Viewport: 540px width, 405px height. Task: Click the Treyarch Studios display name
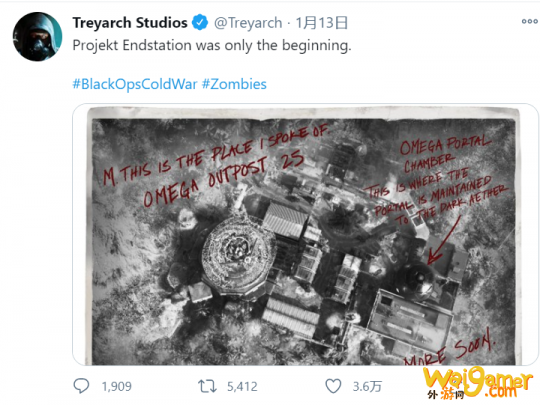coord(130,23)
